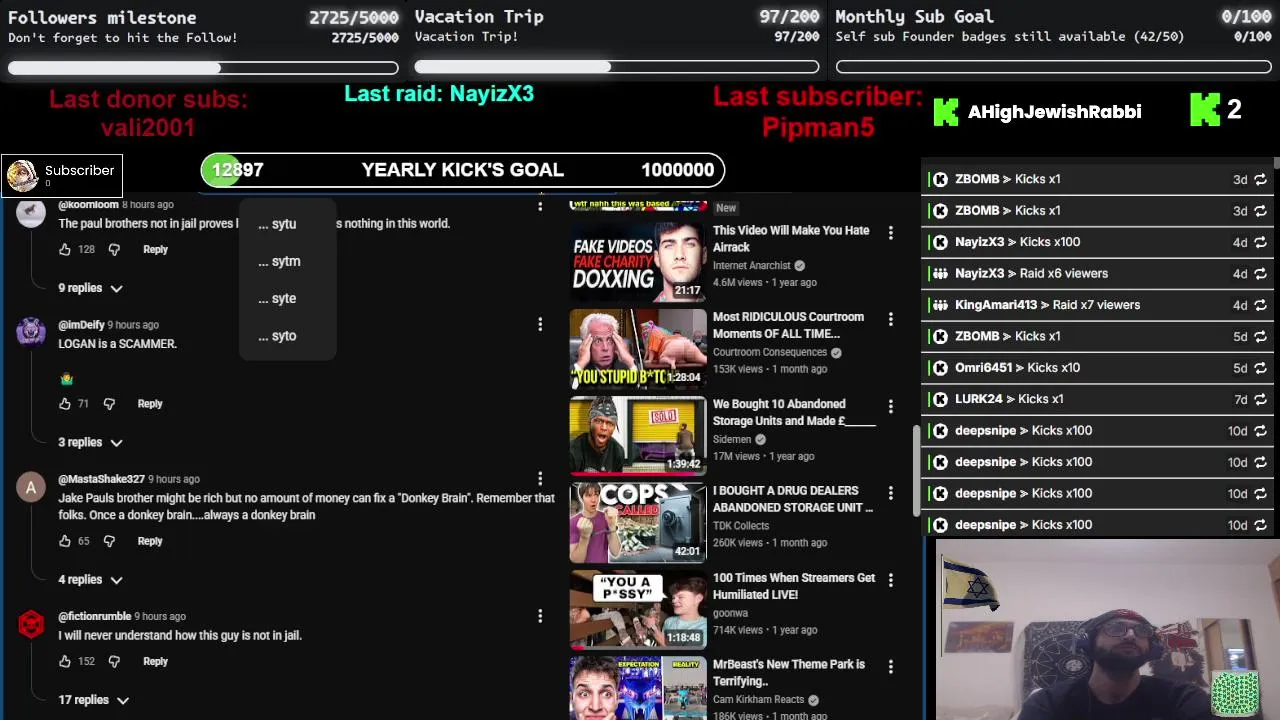Open 'MrBeast's New Theme Park is Terrifying' title
Viewport: 1280px width, 720px height.
[x=789, y=673]
